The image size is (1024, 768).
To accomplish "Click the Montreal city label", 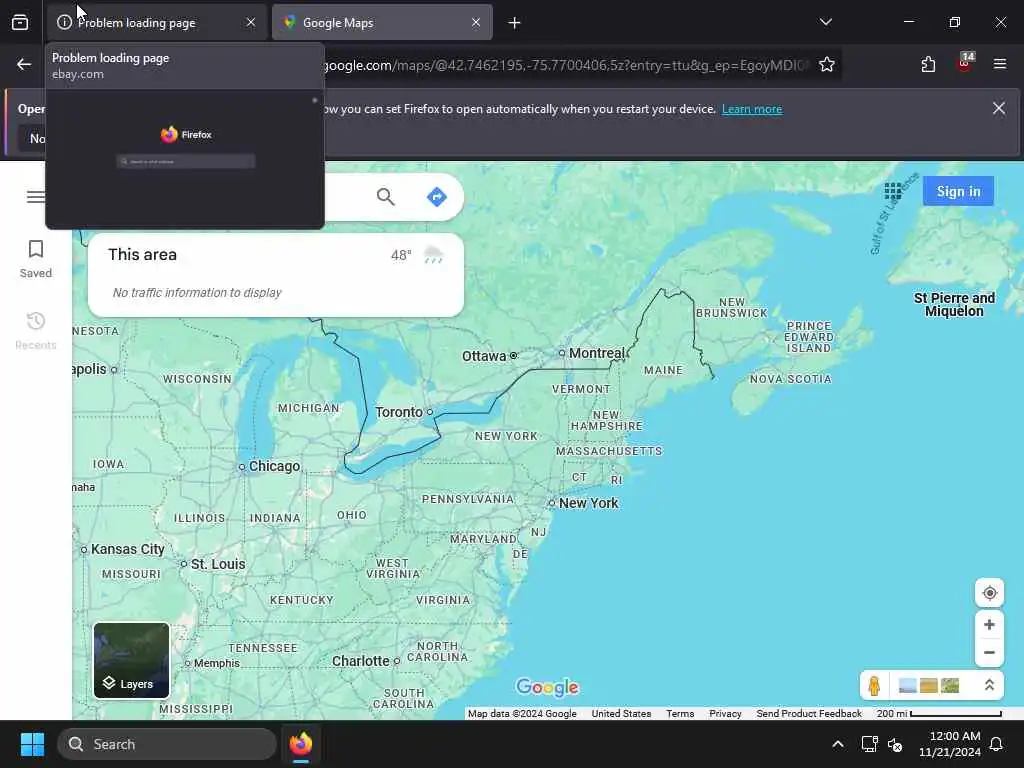I will point(596,353).
